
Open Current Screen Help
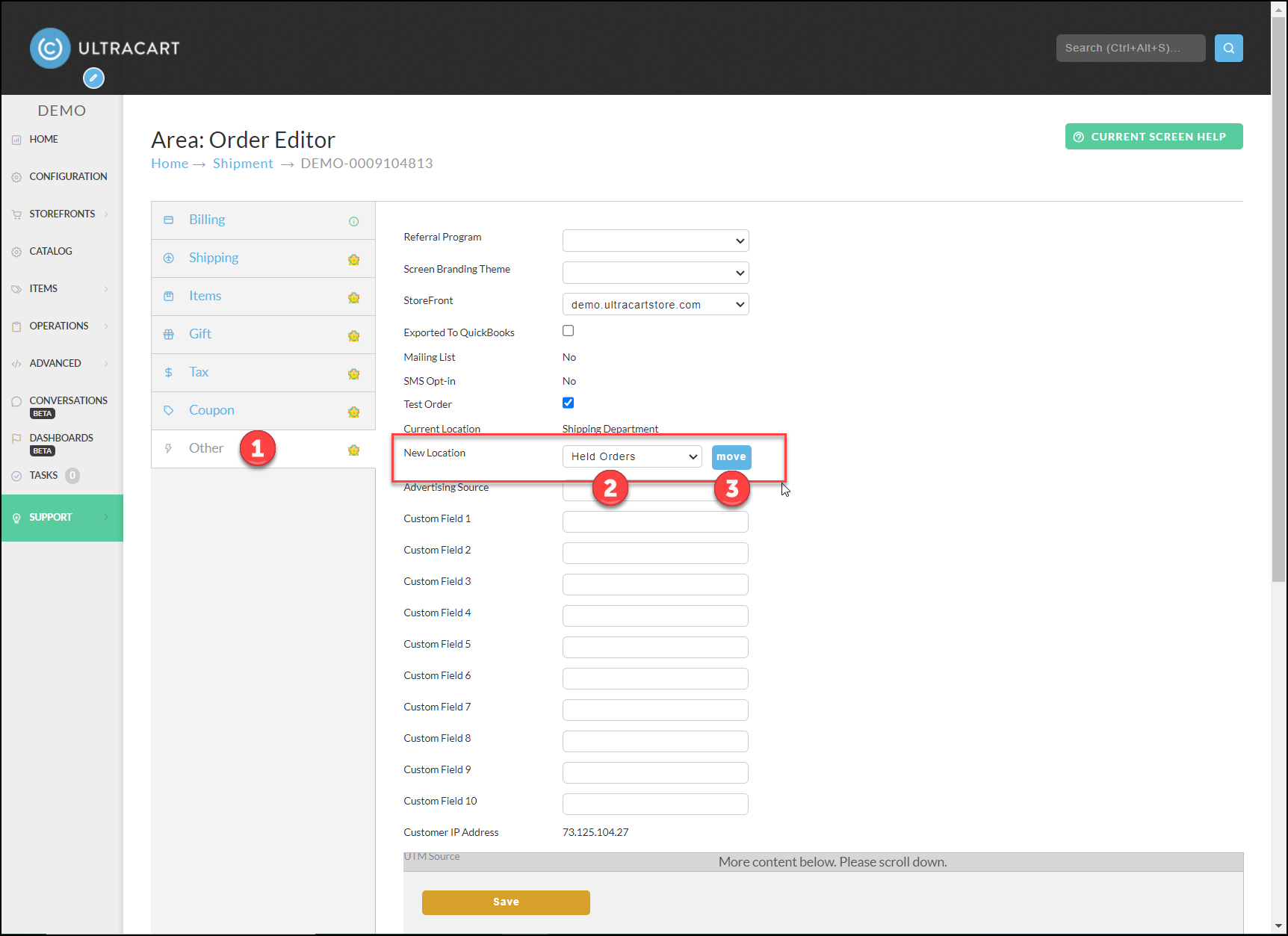click(x=1154, y=137)
